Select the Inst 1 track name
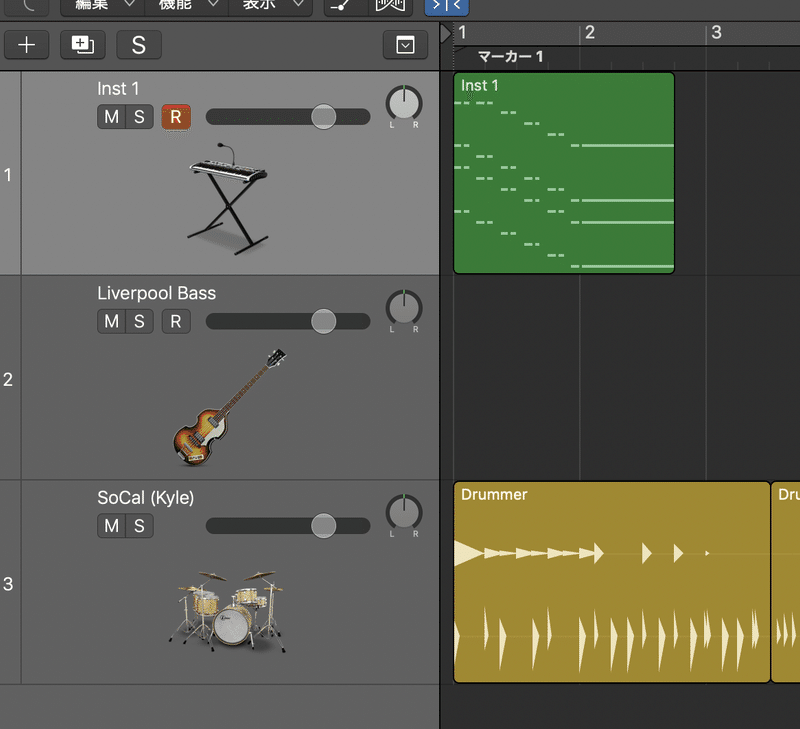 click(x=118, y=89)
